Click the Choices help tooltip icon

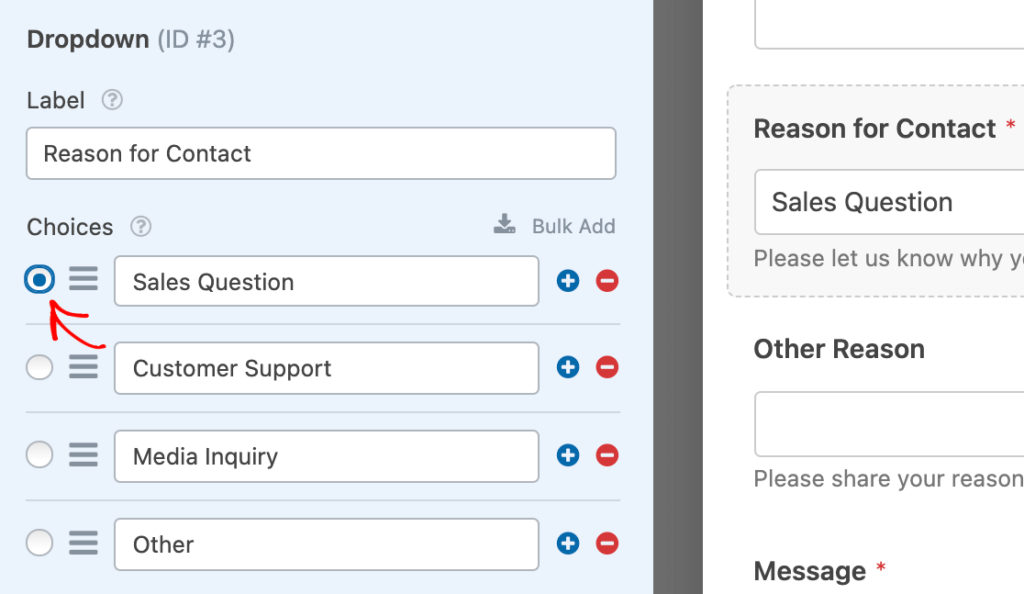141,227
